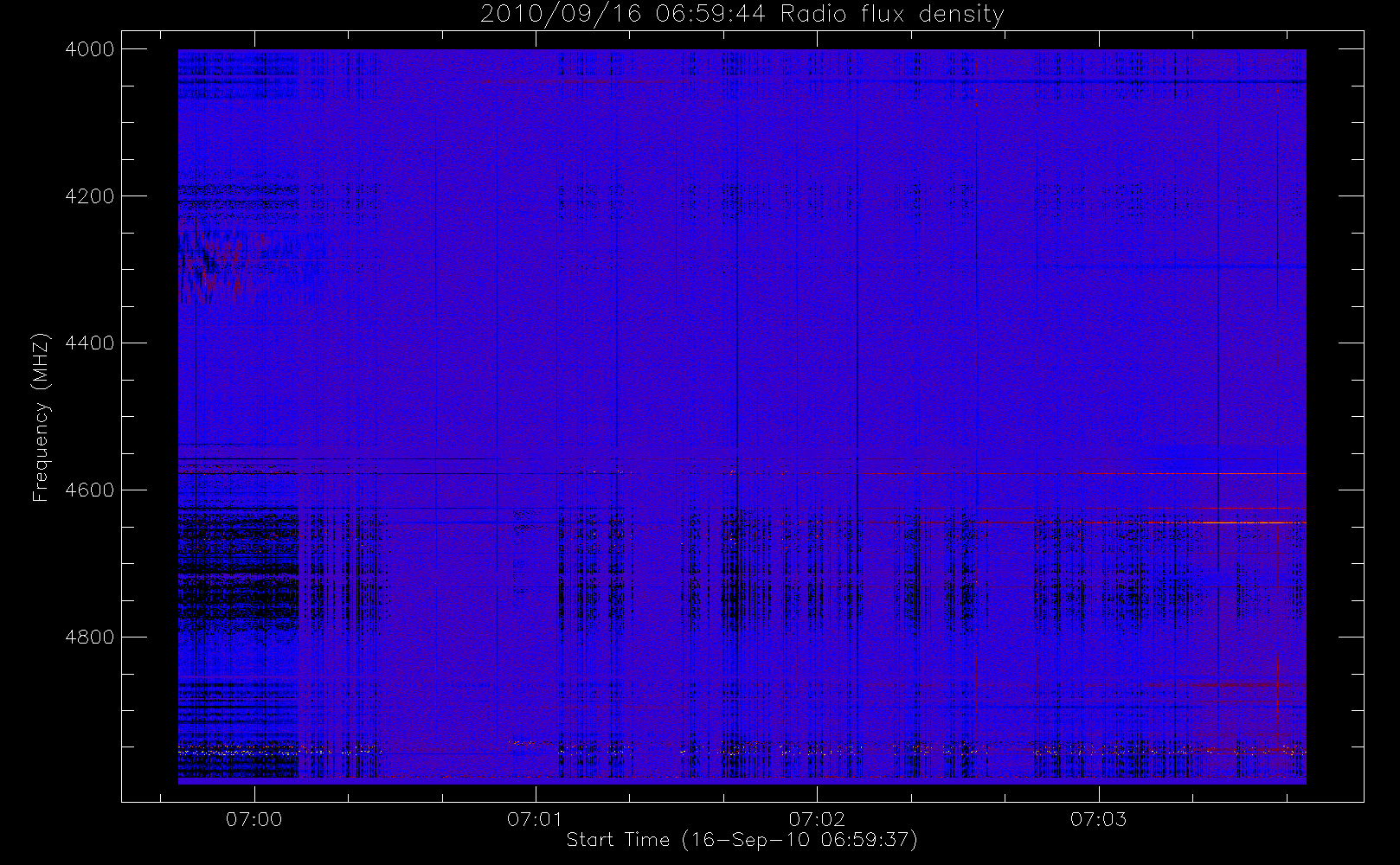Click the 07:02 time tick label
The image size is (1400, 865).
[x=817, y=819]
